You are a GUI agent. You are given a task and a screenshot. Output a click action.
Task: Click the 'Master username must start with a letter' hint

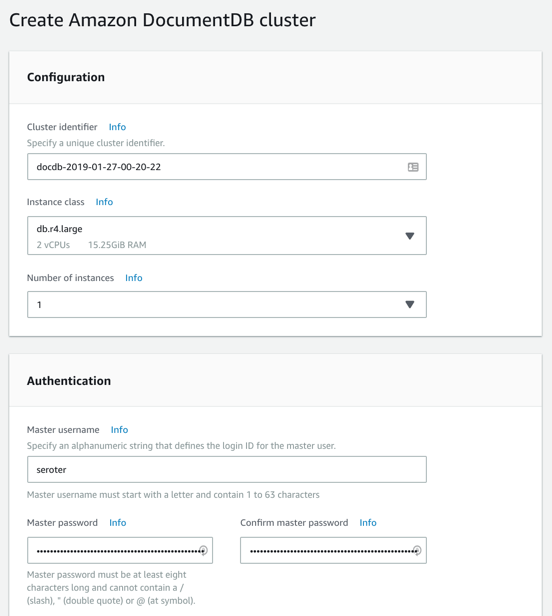(173, 495)
